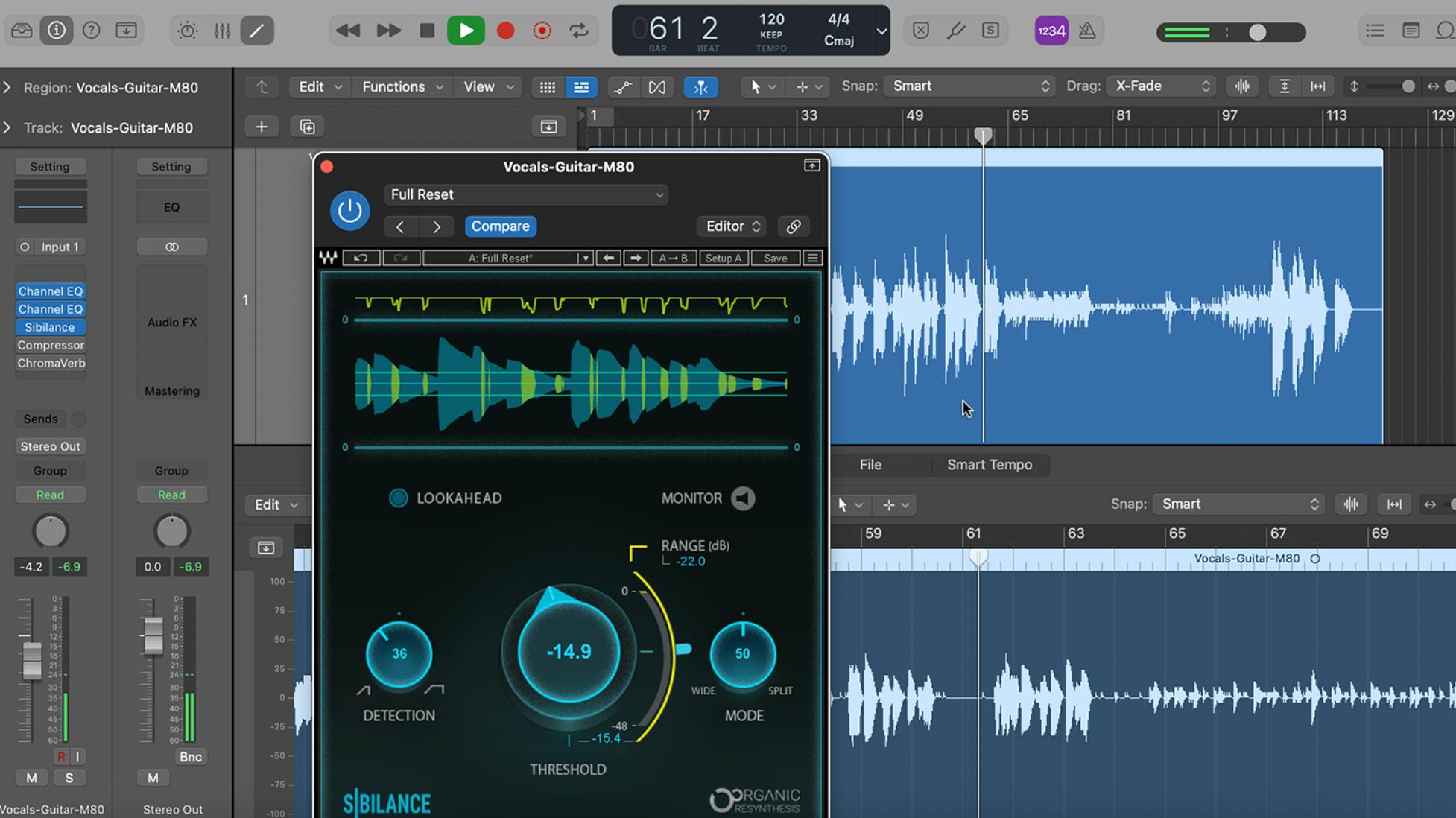Viewport: 1456px width, 818px height.
Task: Open the Note Pads icon
Action: coord(1411,31)
